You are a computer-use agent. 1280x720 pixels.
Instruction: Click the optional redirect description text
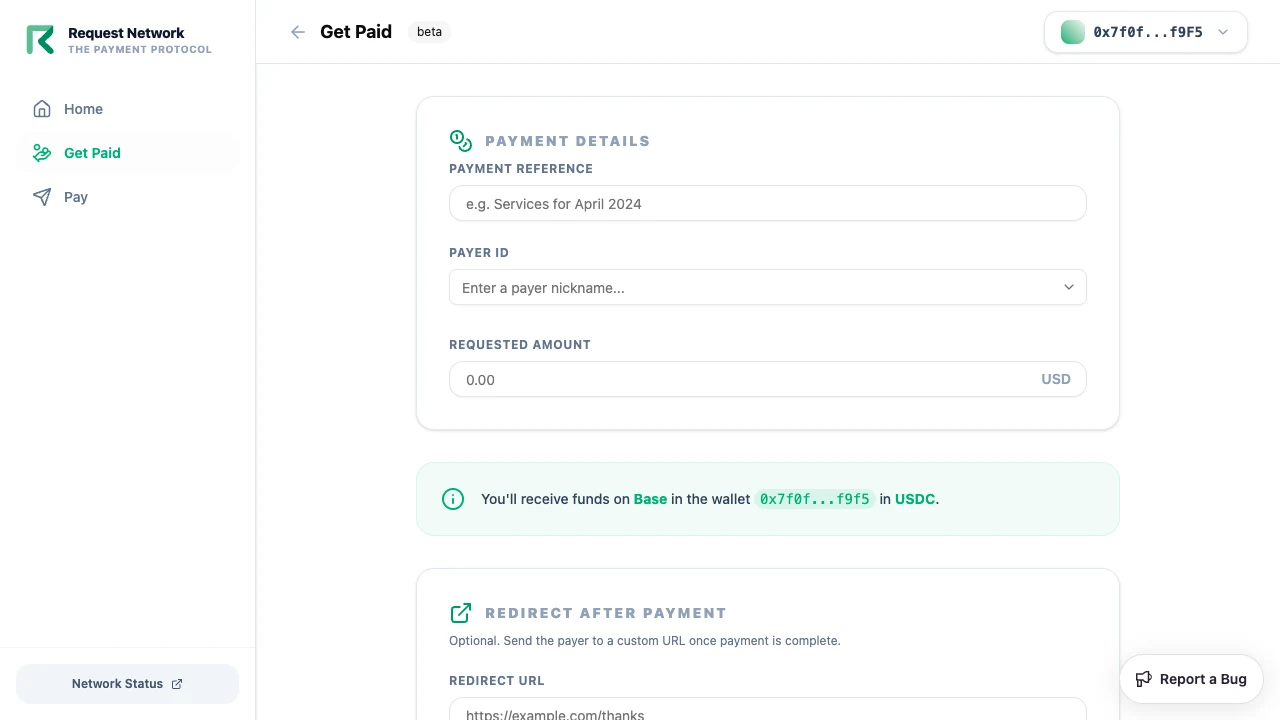click(x=645, y=641)
